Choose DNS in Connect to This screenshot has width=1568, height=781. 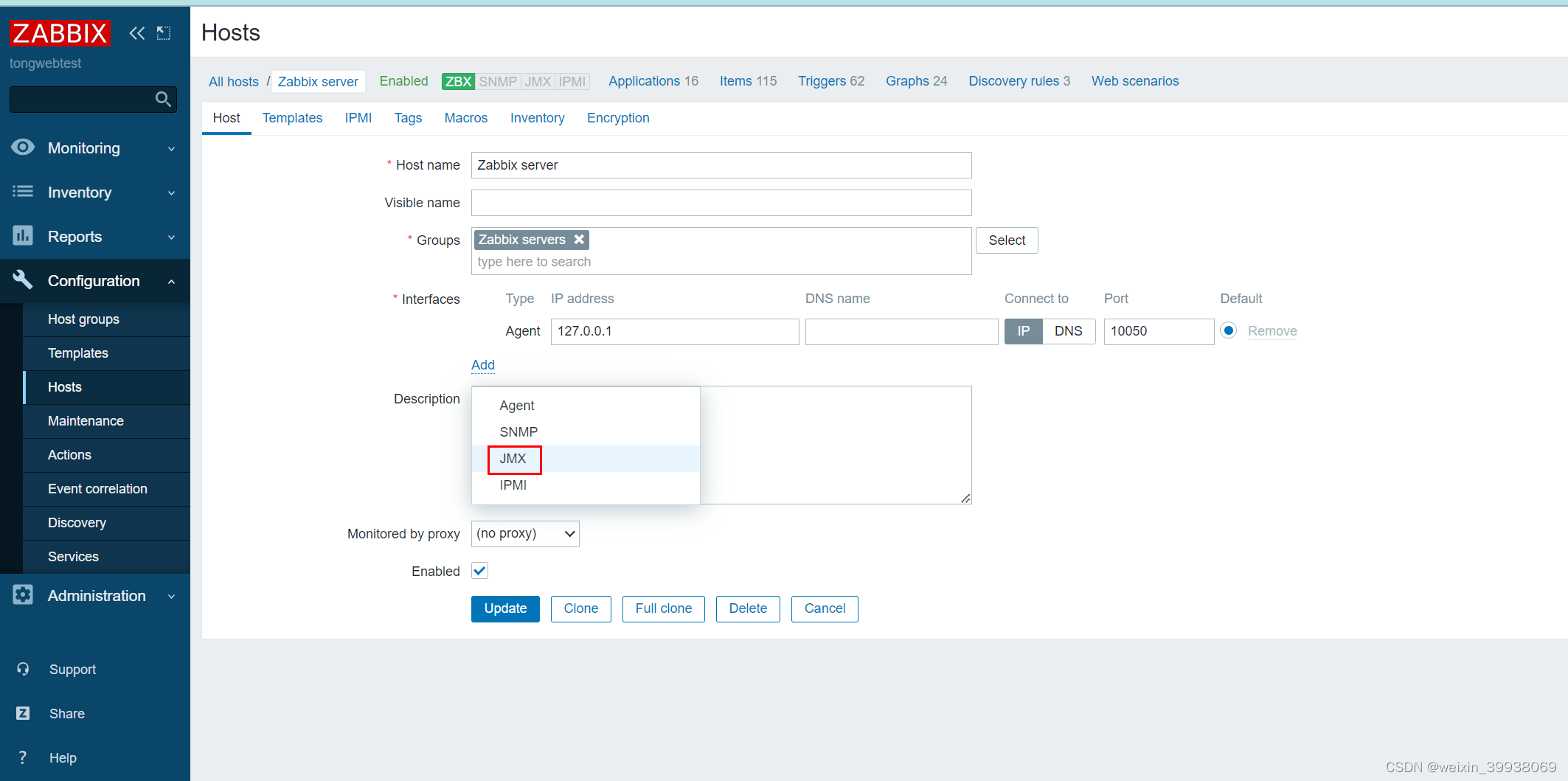[x=1069, y=331]
